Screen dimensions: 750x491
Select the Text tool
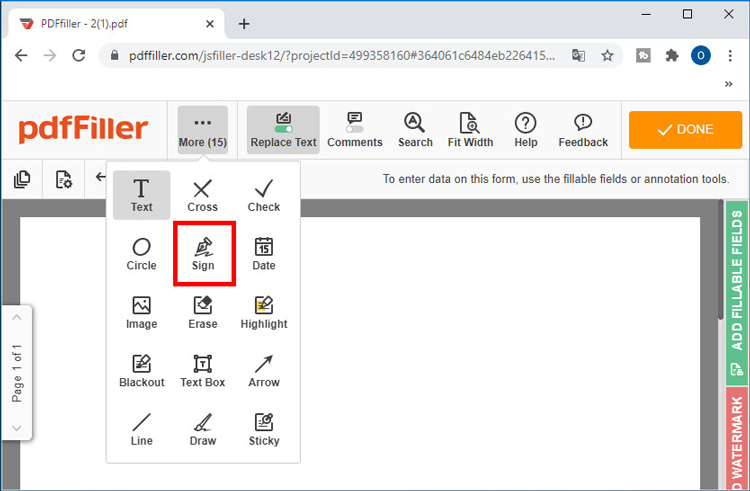[x=142, y=195]
